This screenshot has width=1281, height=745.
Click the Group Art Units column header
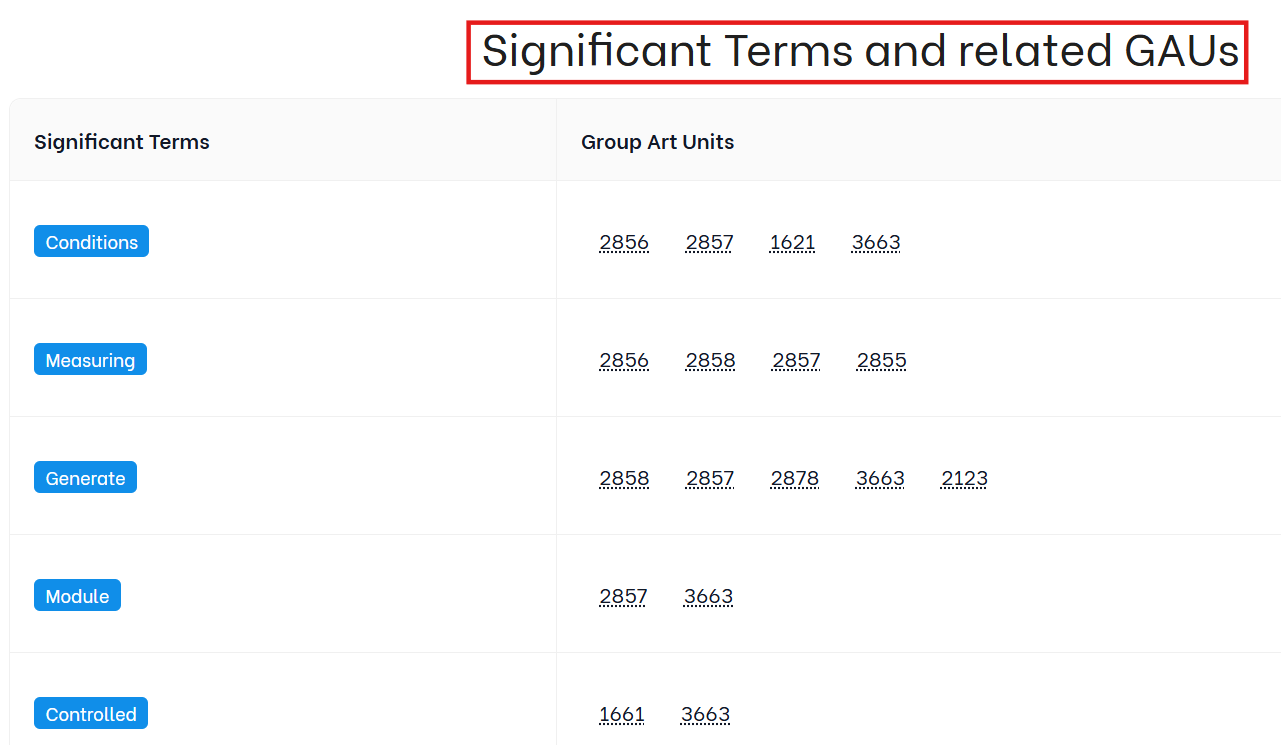click(x=657, y=142)
